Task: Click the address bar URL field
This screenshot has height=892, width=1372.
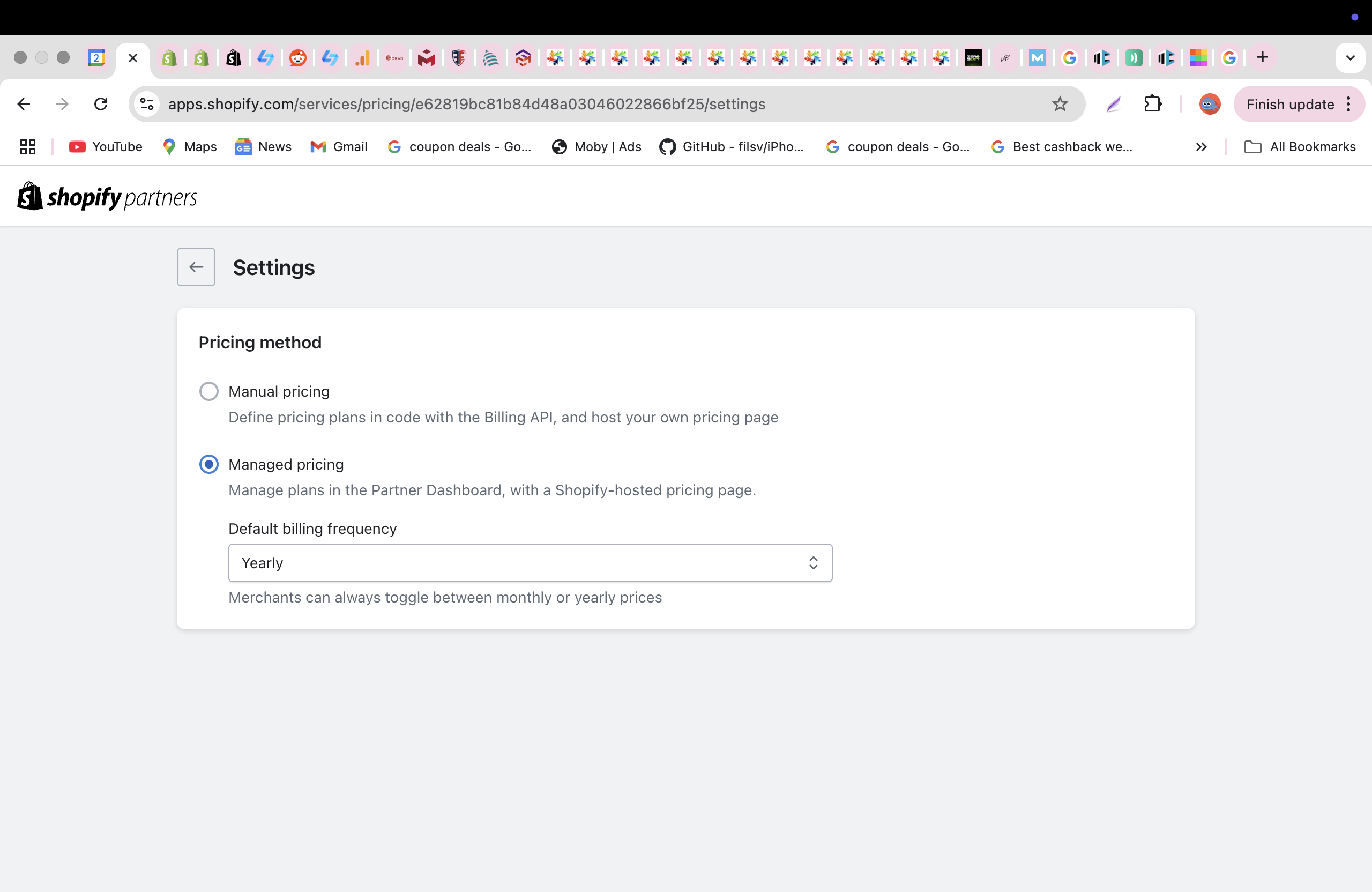Action: click(577, 104)
